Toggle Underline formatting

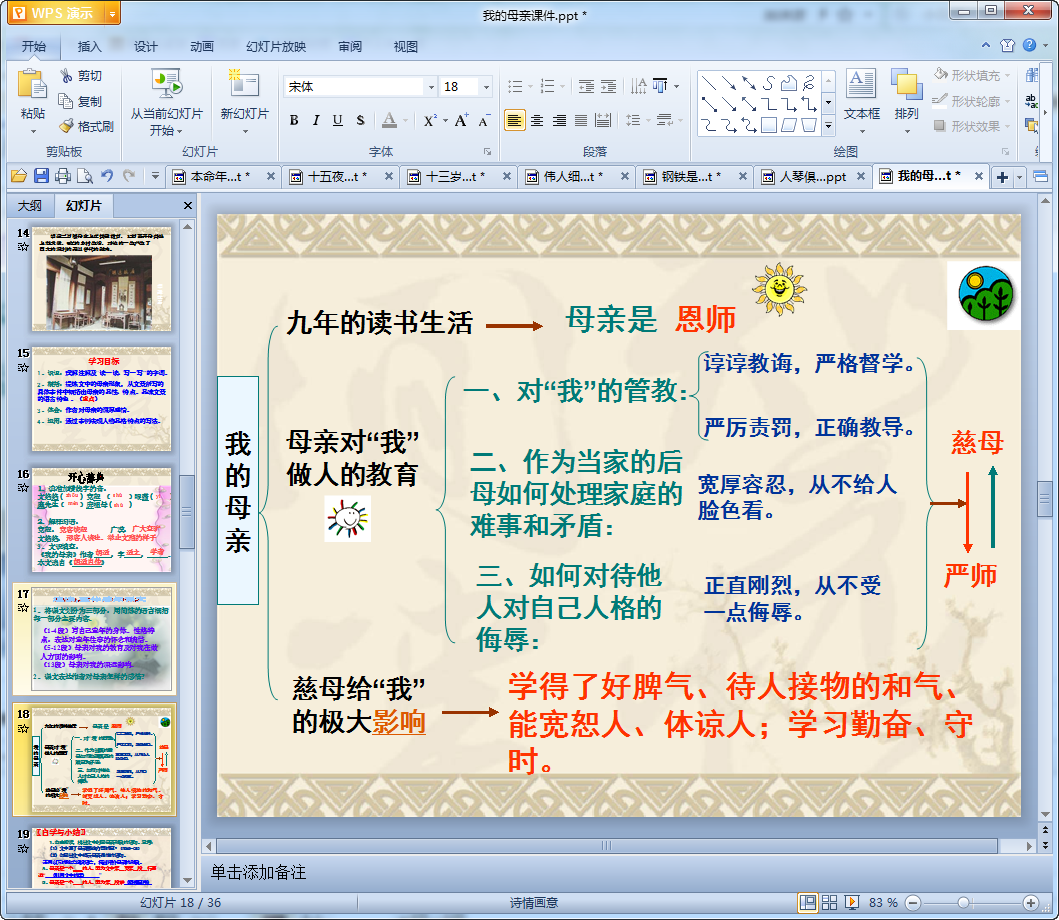click(x=338, y=120)
